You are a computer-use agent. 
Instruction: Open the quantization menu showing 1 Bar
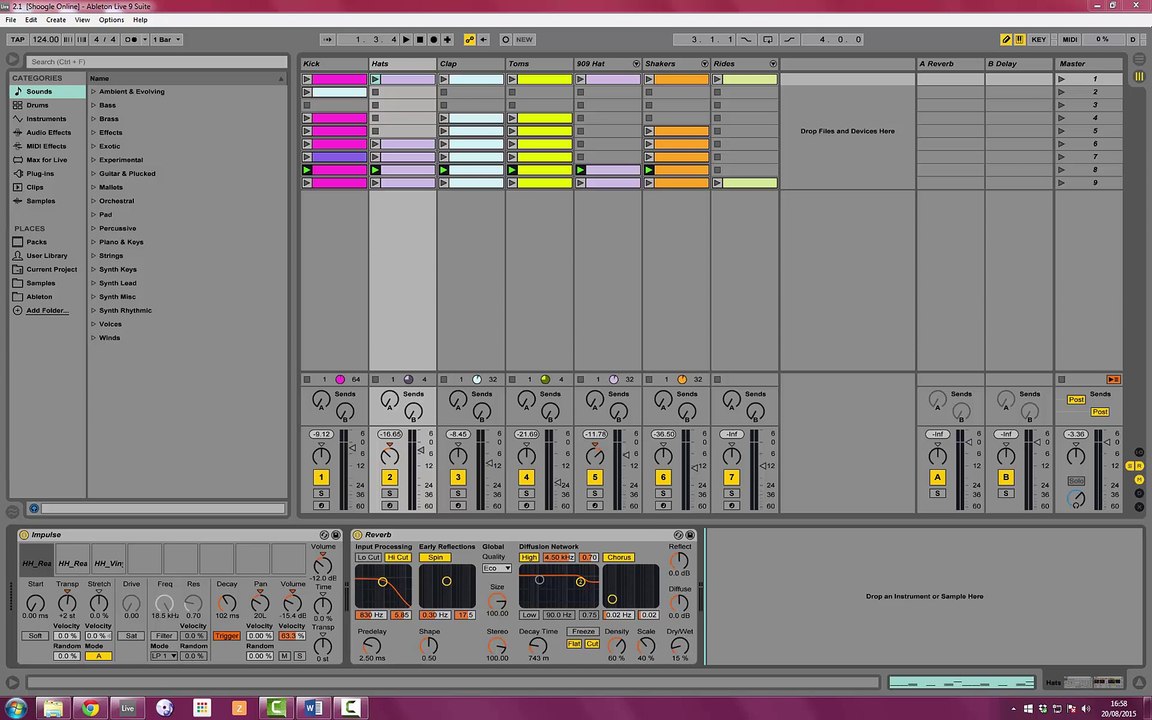tap(167, 40)
